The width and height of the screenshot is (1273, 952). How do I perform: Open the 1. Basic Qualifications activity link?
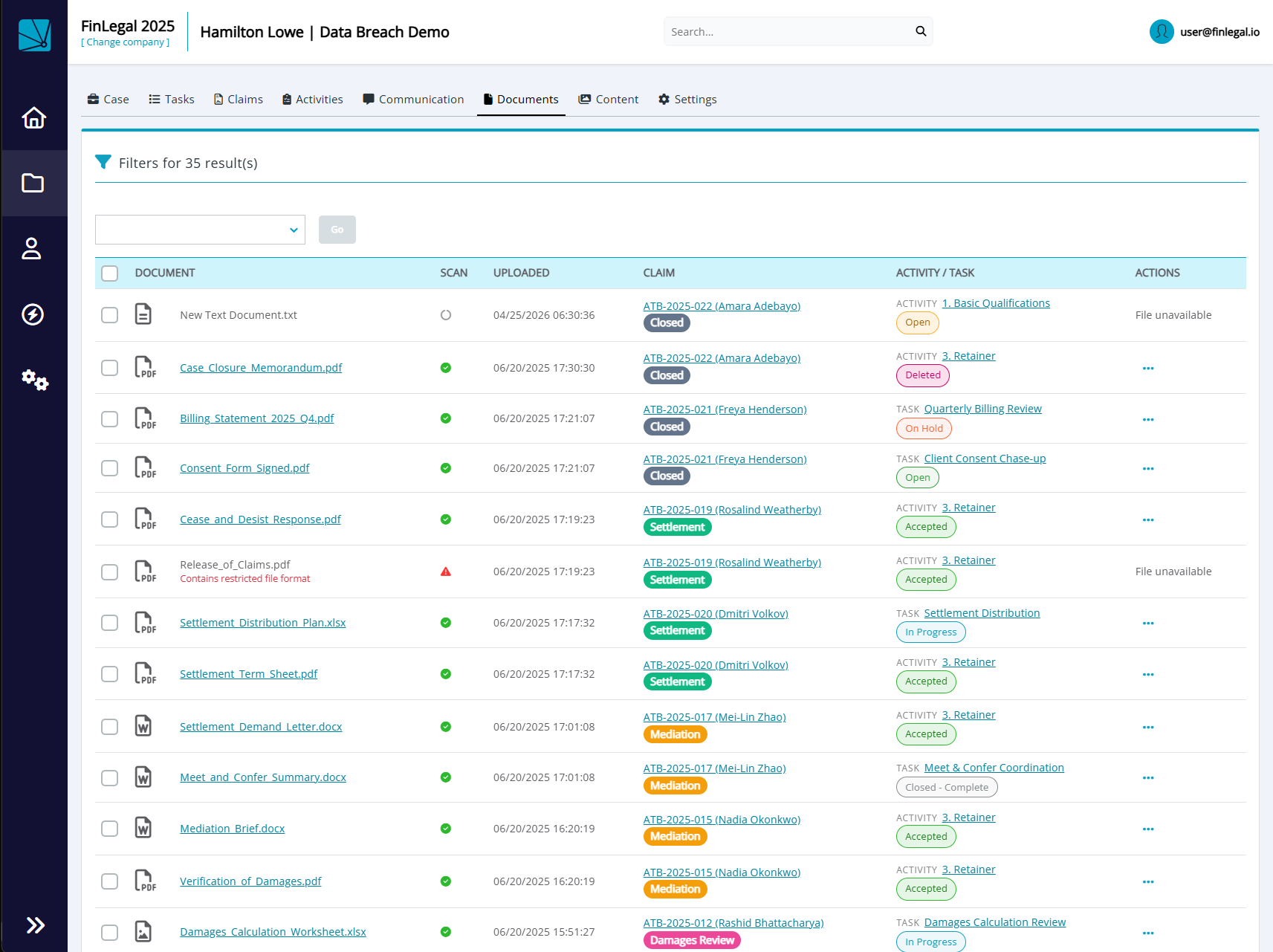point(996,303)
